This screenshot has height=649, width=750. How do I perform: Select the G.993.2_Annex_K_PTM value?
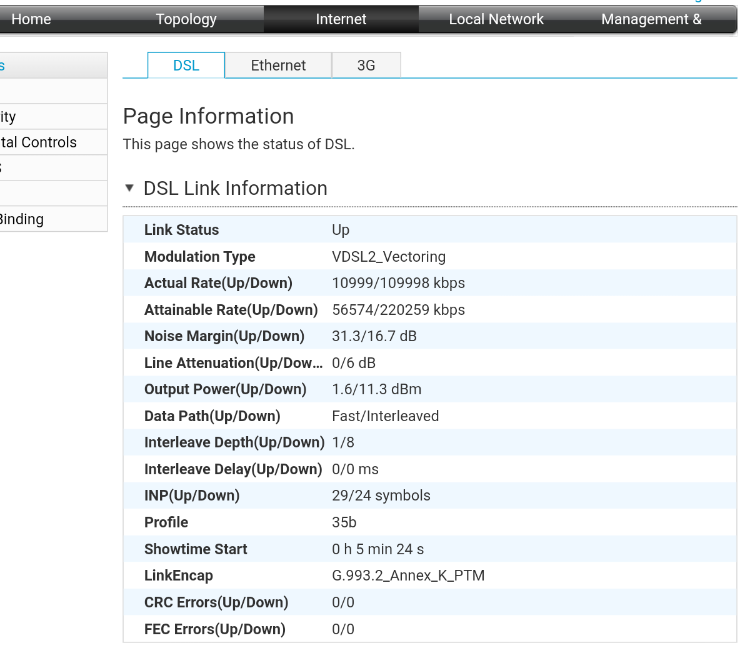408,575
